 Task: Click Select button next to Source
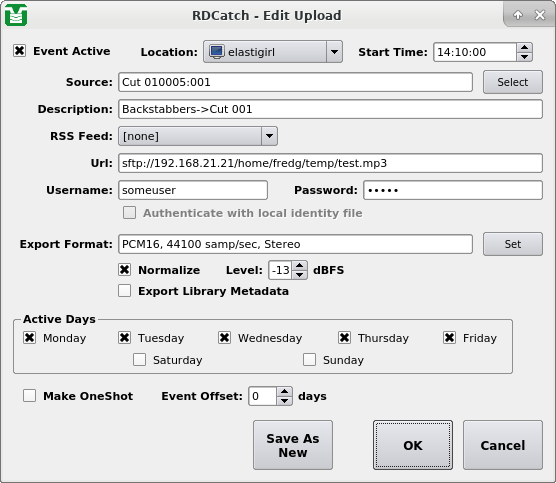click(513, 82)
